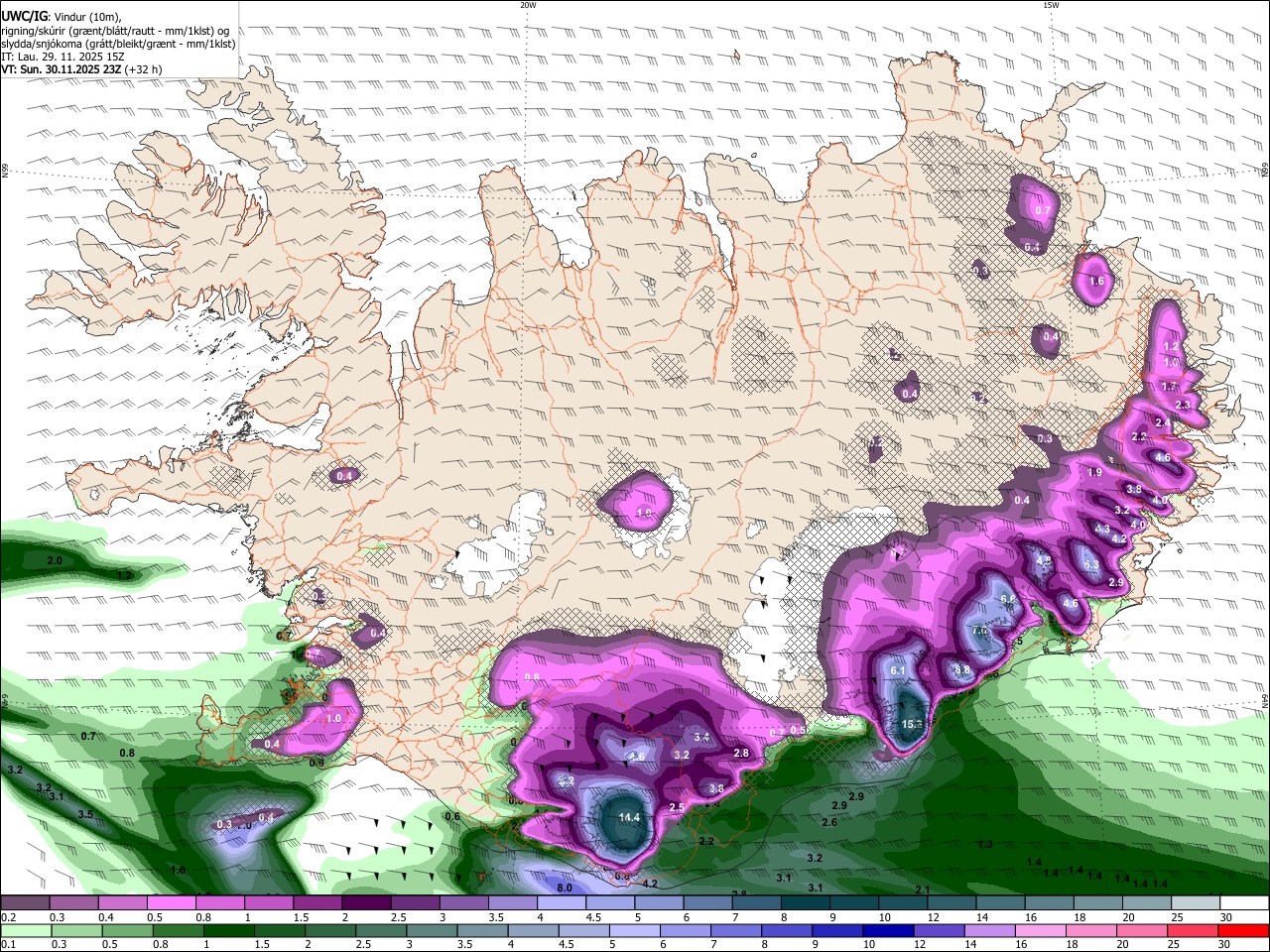
Task: Pick crimson 25 swatch in lower legend row
Action: pos(1192,930)
